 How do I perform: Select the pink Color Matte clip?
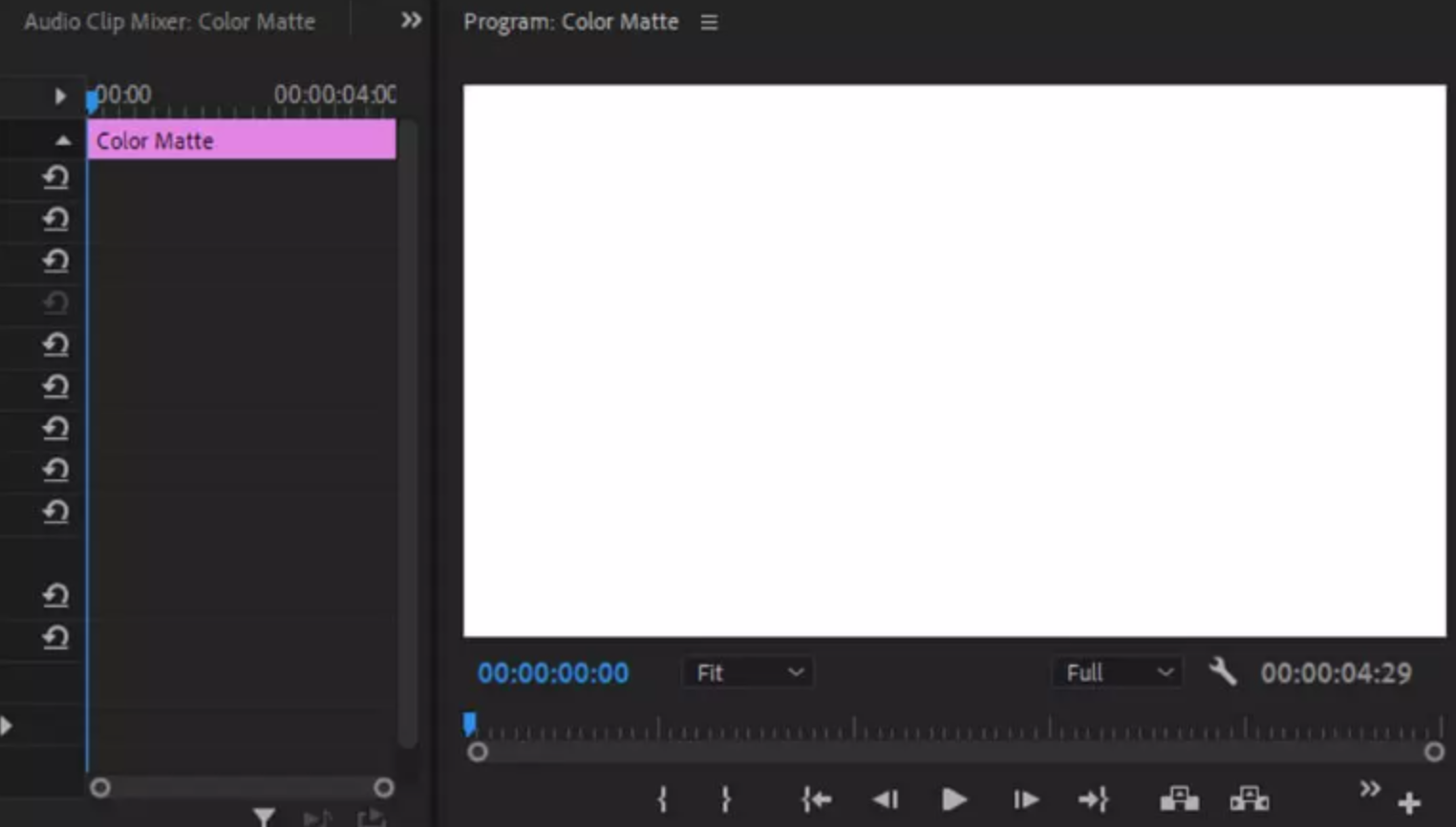tap(242, 139)
